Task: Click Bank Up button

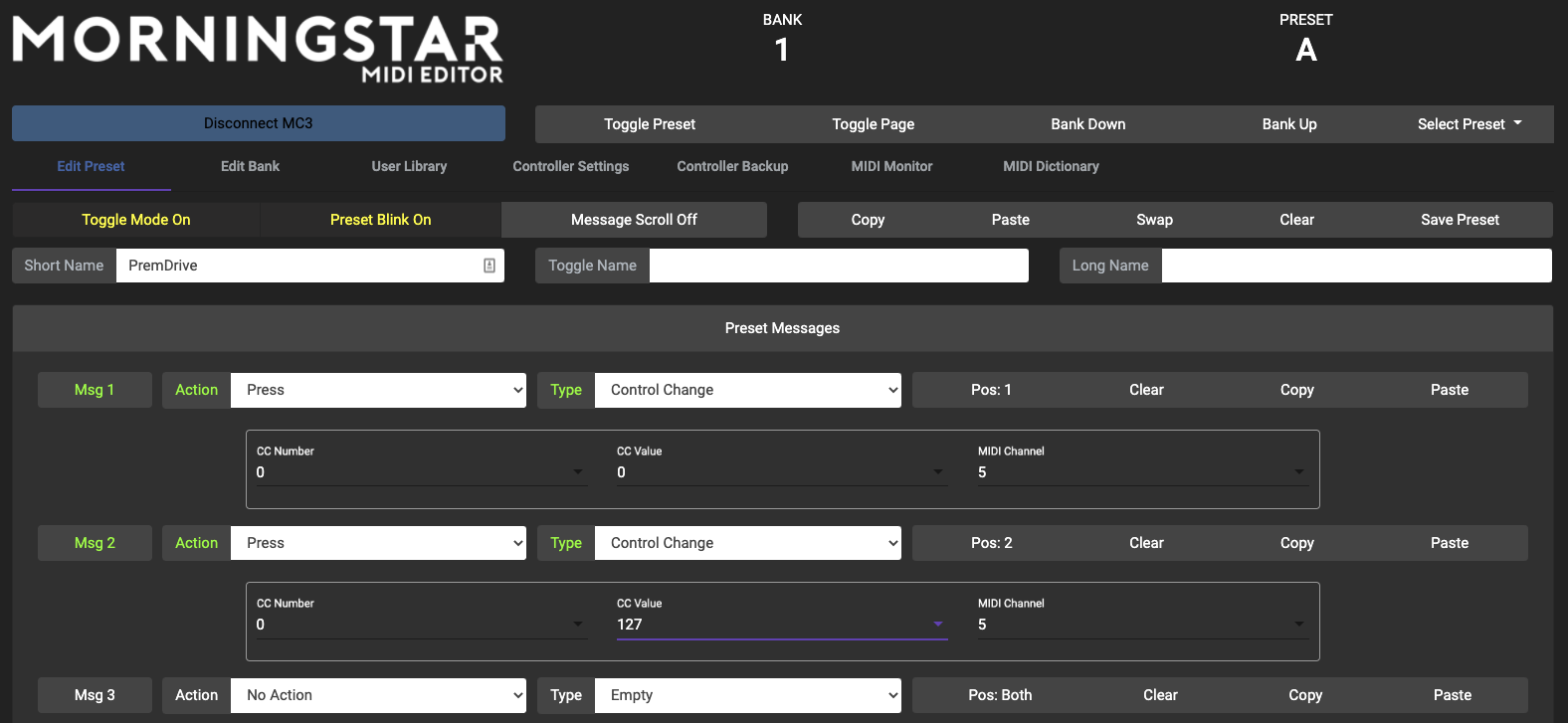Action: (x=1289, y=124)
